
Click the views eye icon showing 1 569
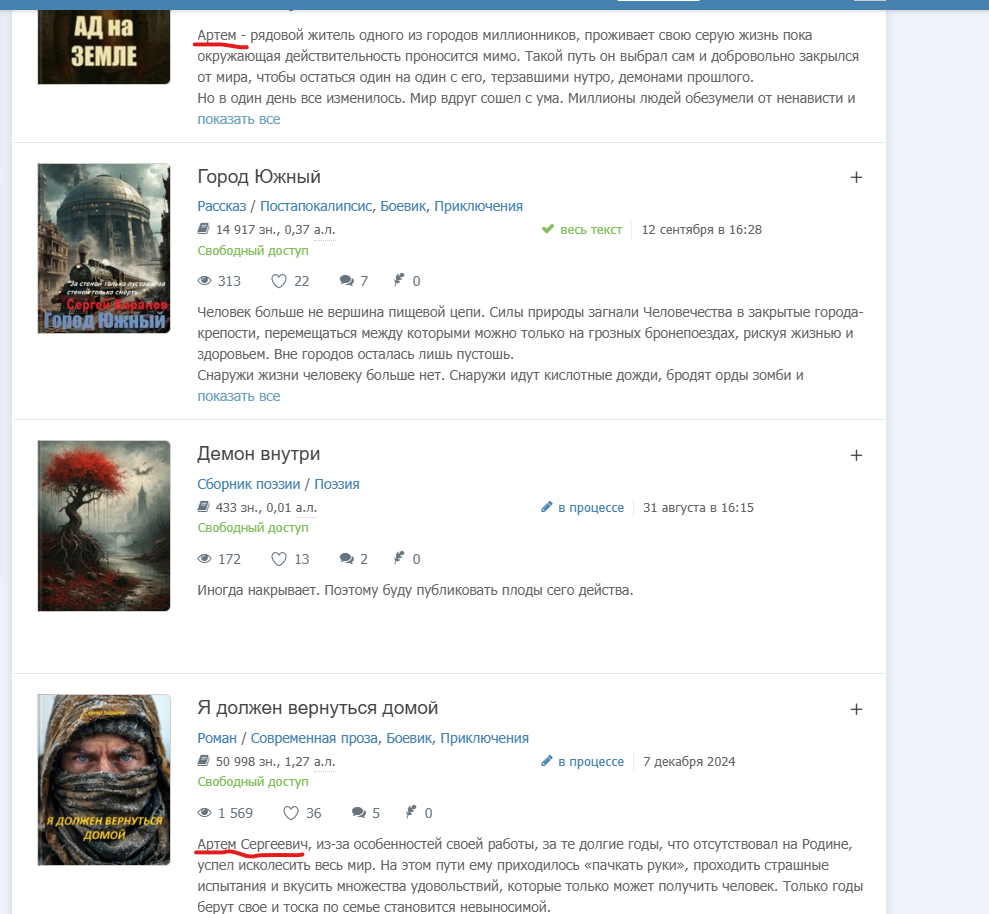point(204,812)
